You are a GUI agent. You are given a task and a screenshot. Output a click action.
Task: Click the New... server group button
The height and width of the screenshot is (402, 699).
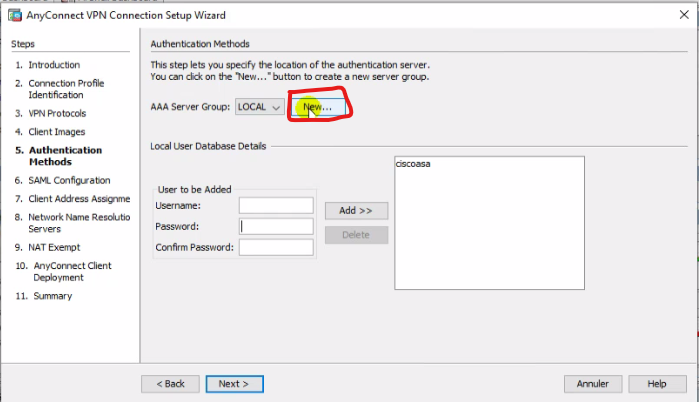point(319,107)
